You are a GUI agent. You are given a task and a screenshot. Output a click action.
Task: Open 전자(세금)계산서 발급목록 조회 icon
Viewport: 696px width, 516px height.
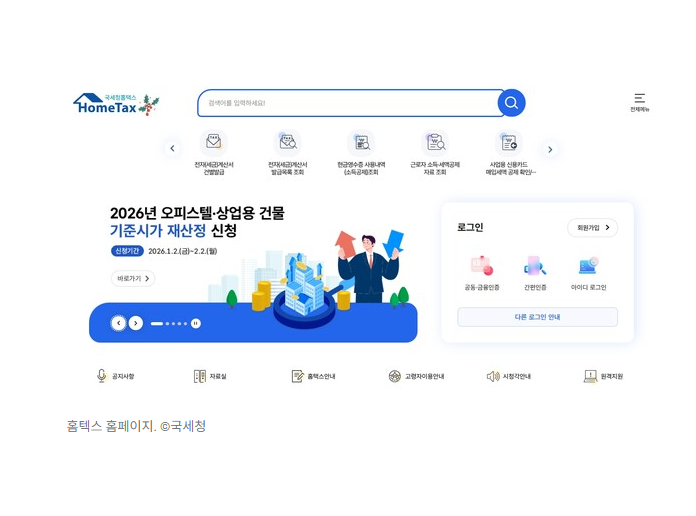[x=288, y=142]
